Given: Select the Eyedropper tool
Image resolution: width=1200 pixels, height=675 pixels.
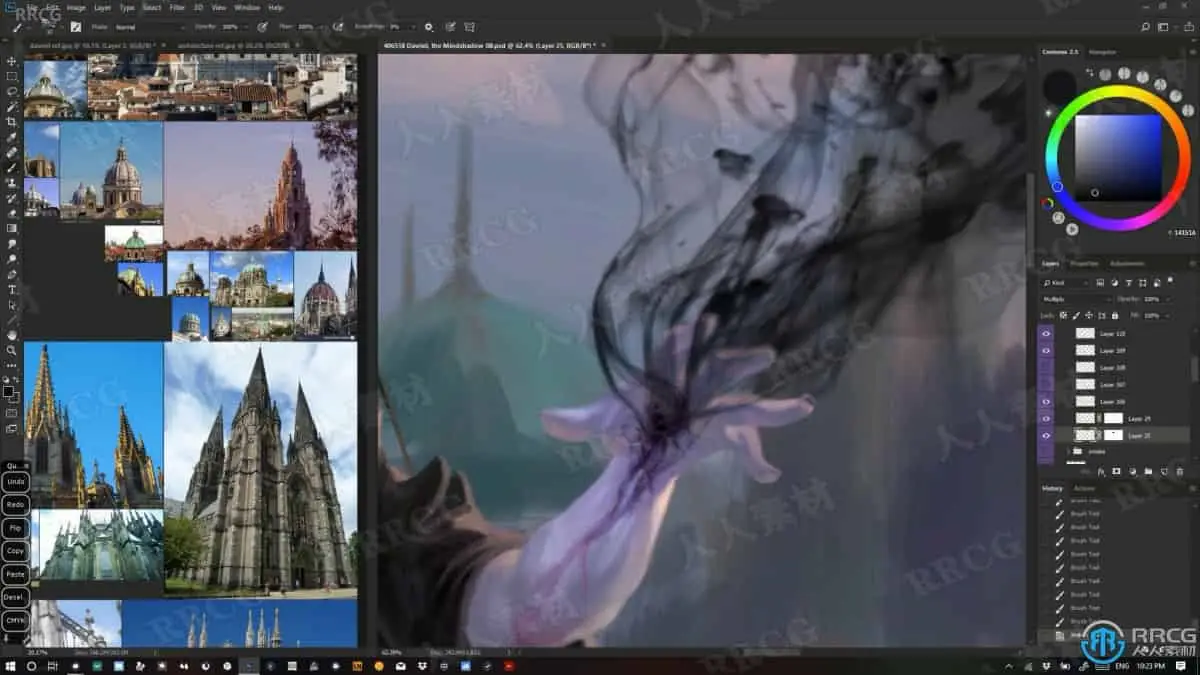Looking at the screenshot, I should click(12, 137).
